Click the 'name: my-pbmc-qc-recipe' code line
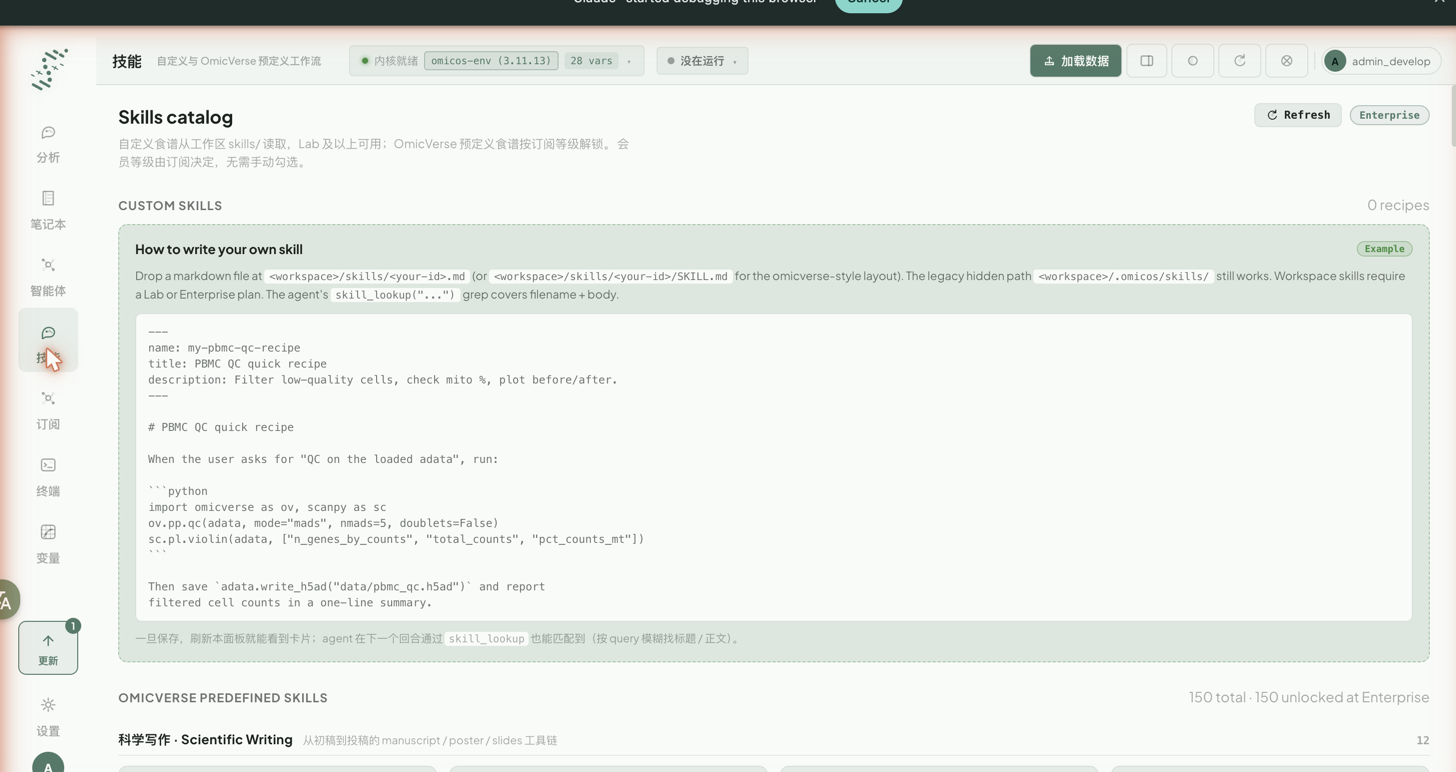Screen dimensions: 1456x772 pyautogui.click(x=224, y=348)
